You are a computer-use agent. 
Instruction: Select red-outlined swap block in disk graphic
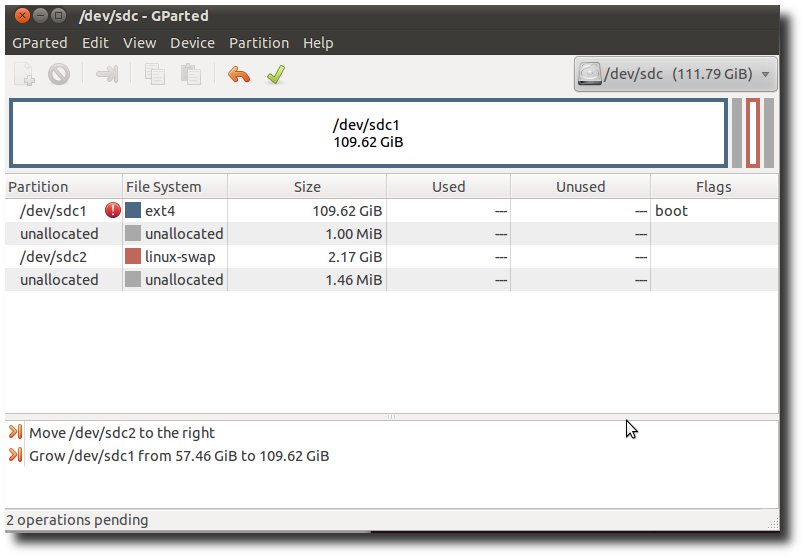[x=753, y=133]
